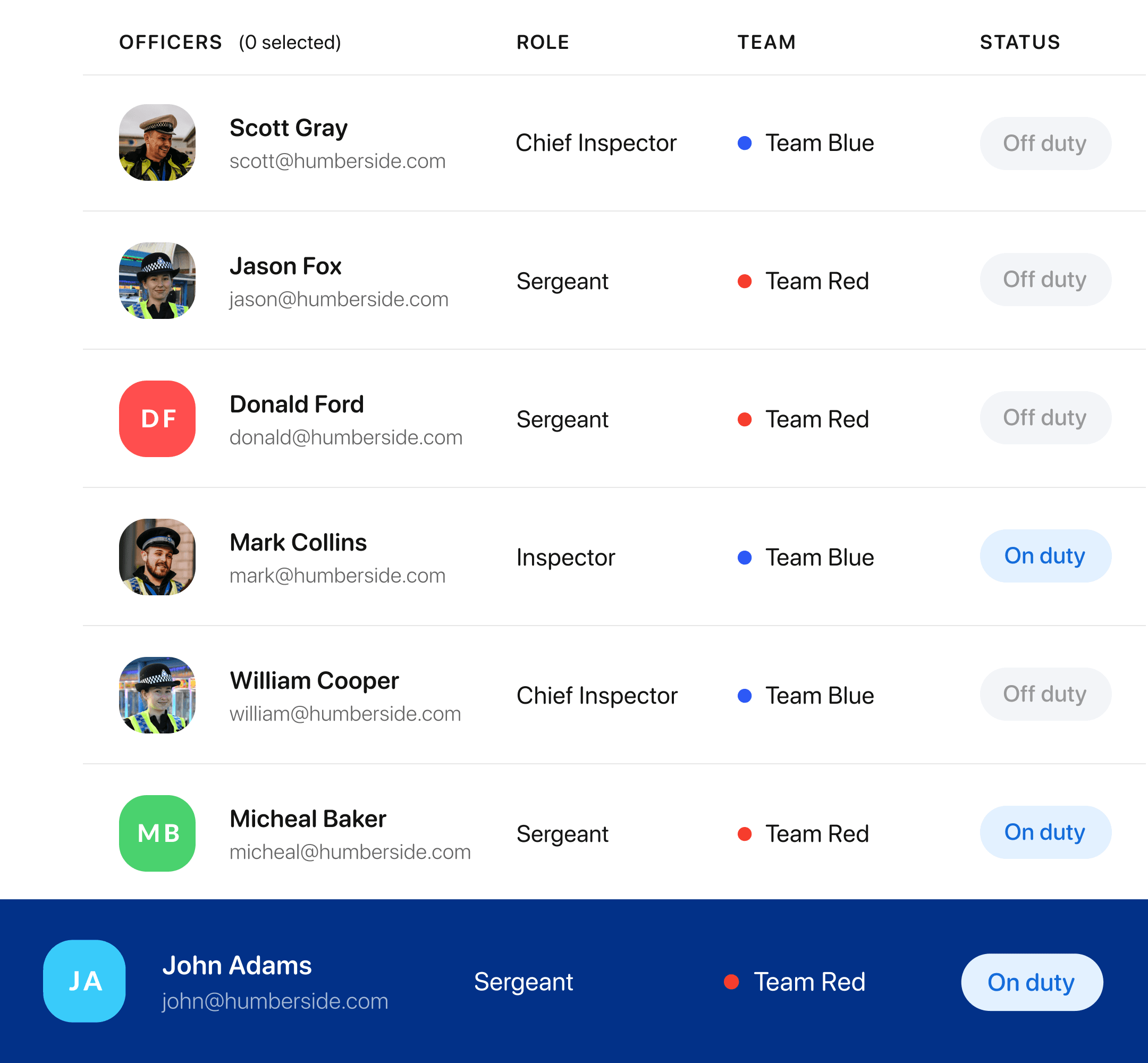Click Scott Gray's Off duty status button

[1045, 142]
